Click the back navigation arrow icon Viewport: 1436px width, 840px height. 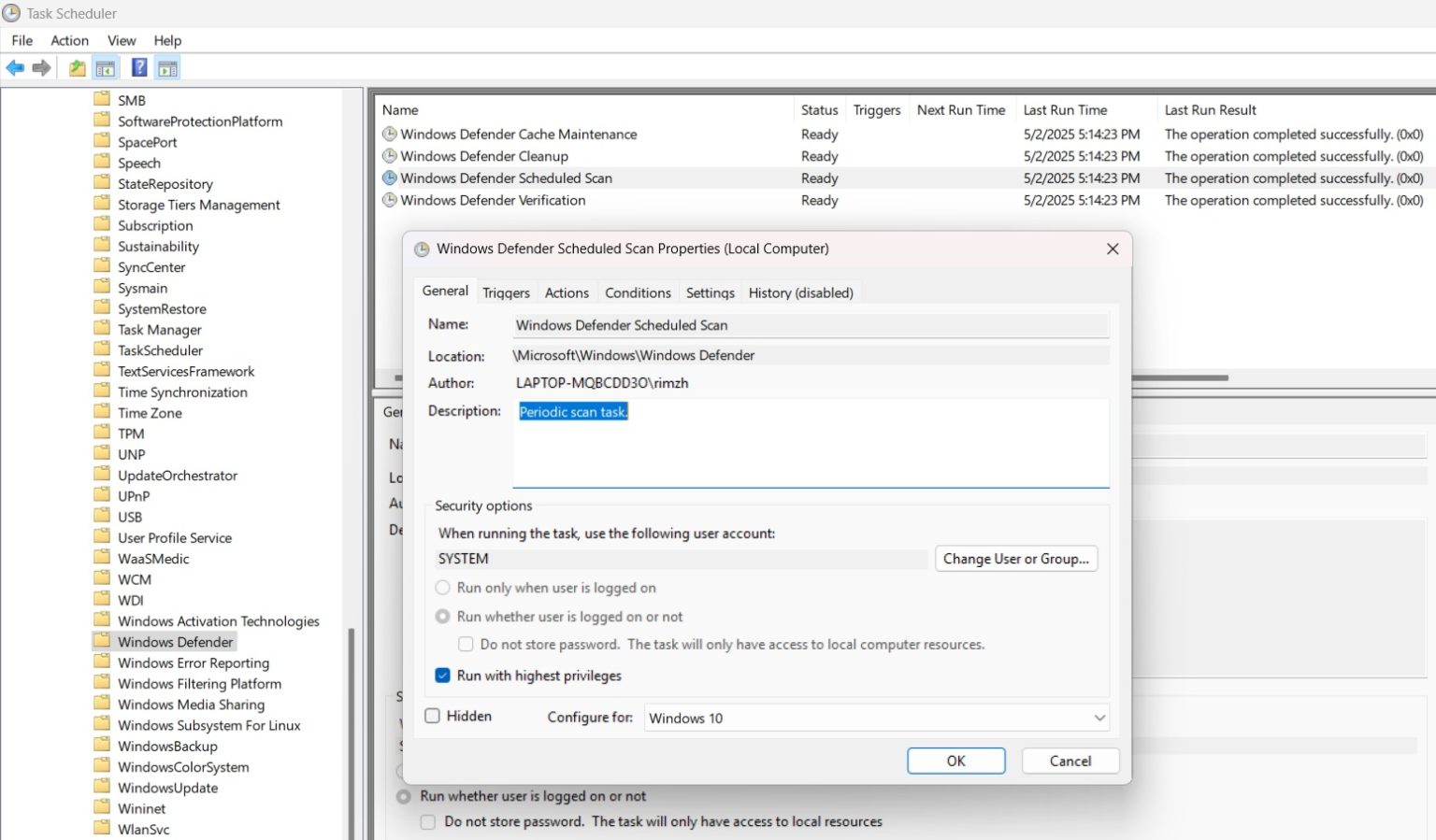pos(15,66)
